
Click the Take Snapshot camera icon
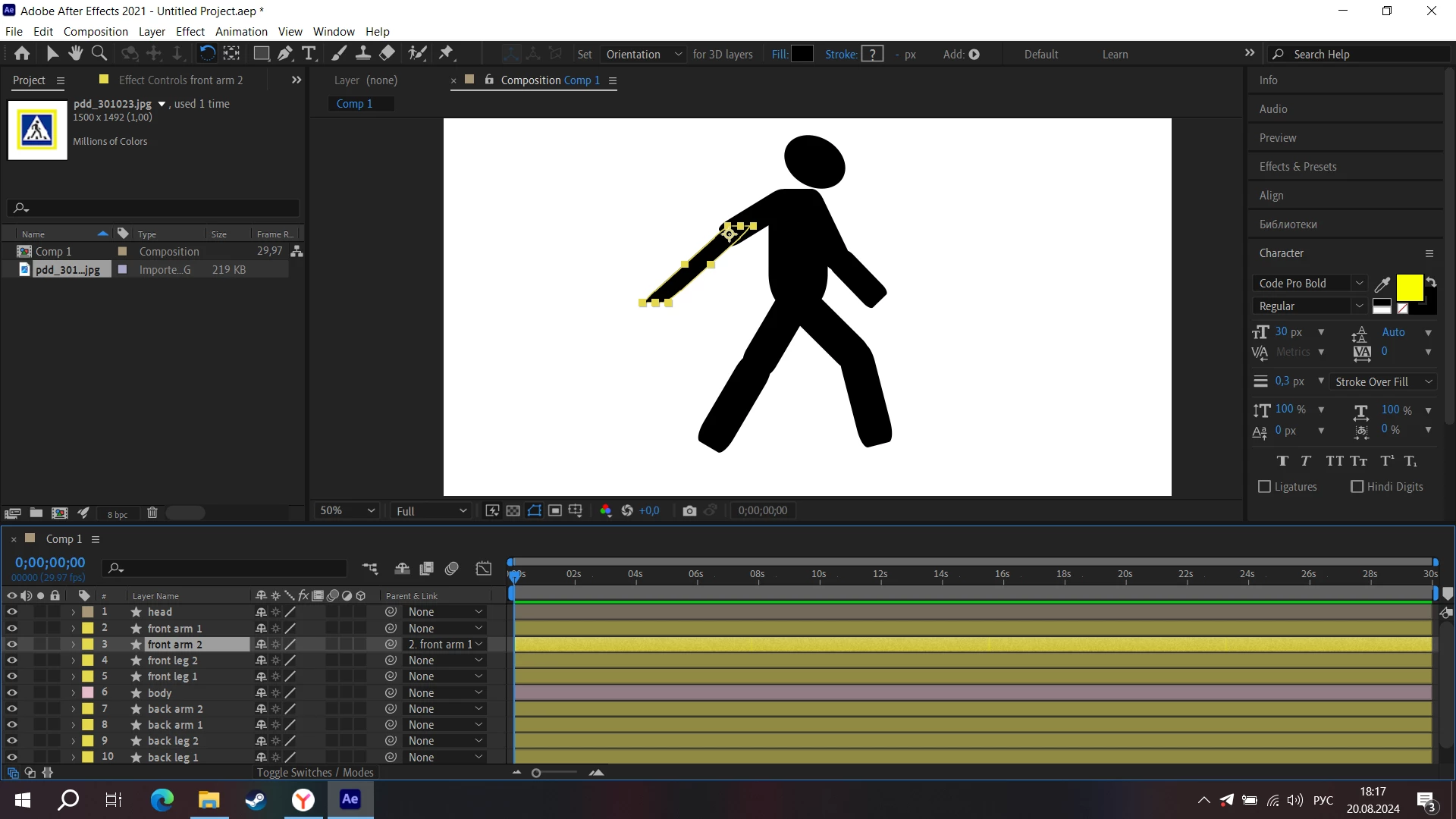689,511
